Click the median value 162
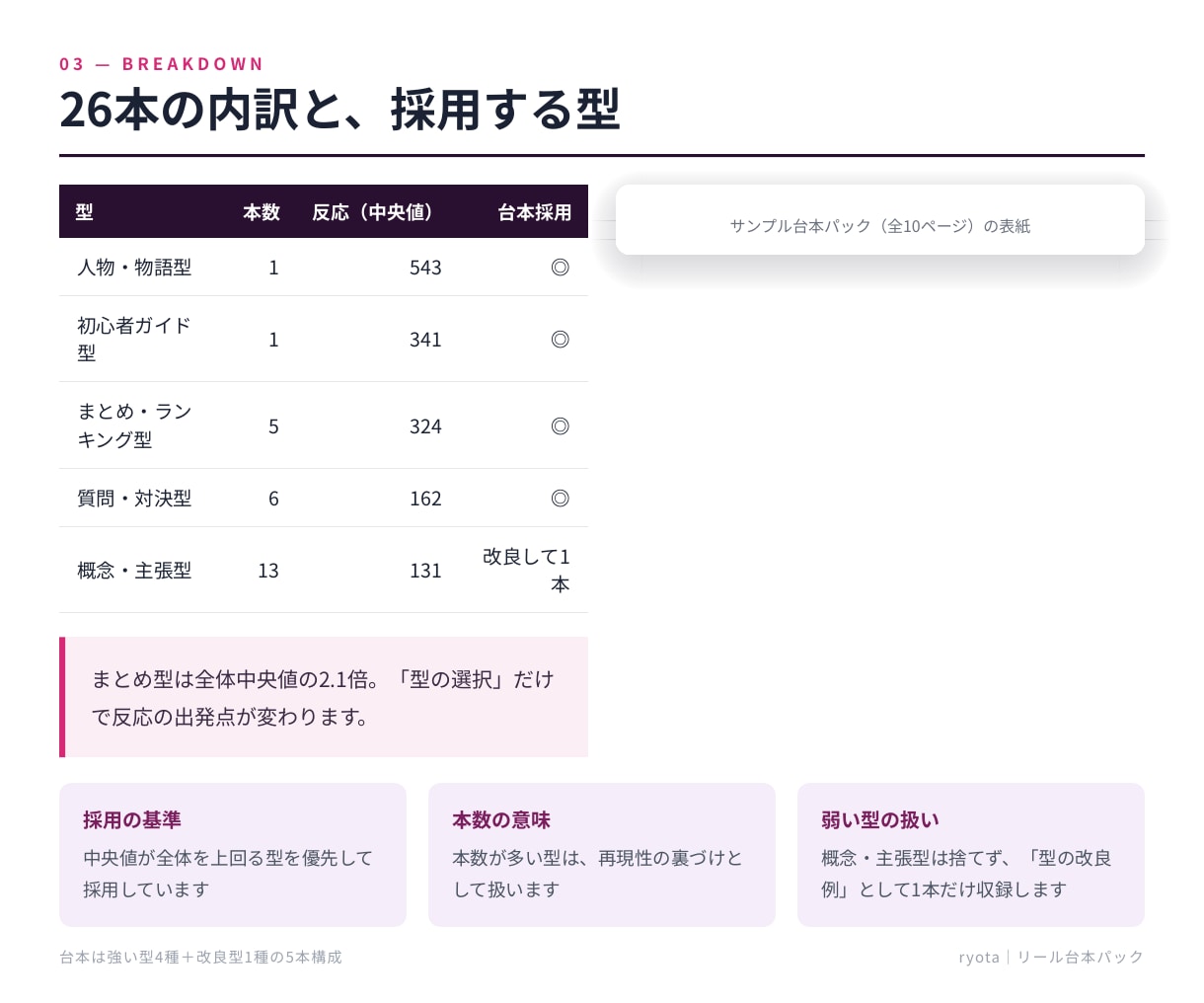 [425, 499]
